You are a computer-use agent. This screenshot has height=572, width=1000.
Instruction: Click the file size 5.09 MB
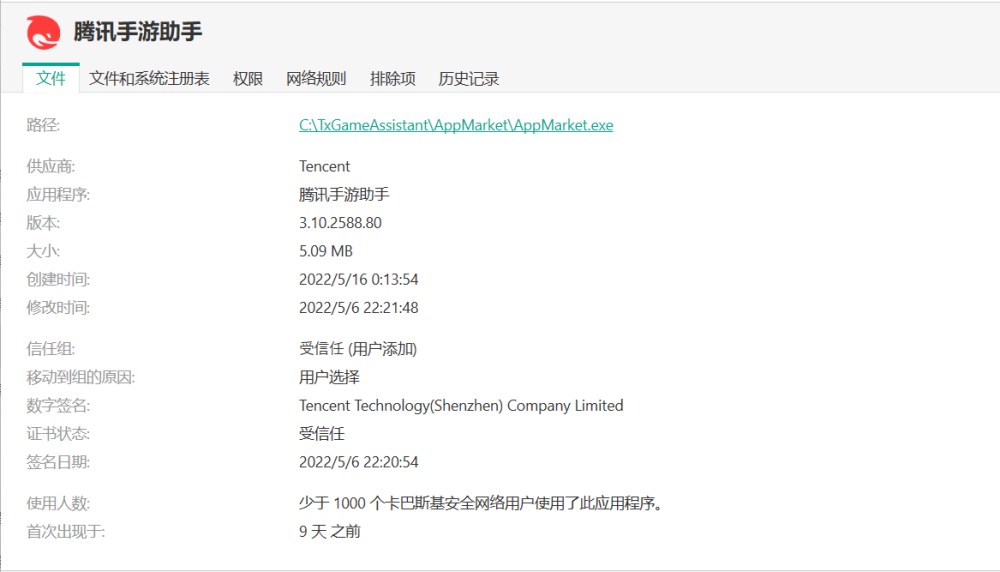pyautogui.click(x=326, y=251)
